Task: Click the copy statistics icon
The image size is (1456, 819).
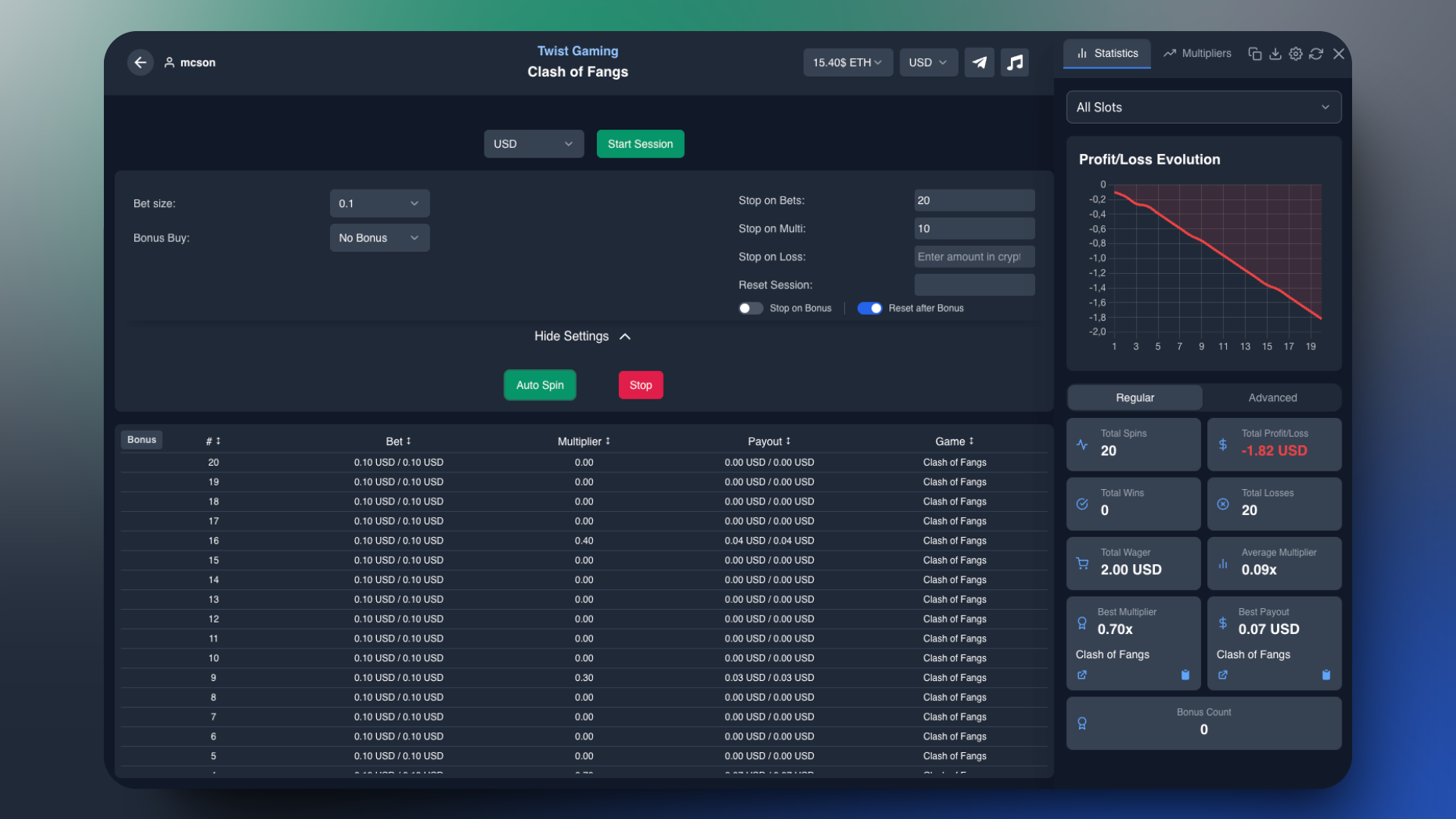Action: pyautogui.click(x=1254, y=54)
